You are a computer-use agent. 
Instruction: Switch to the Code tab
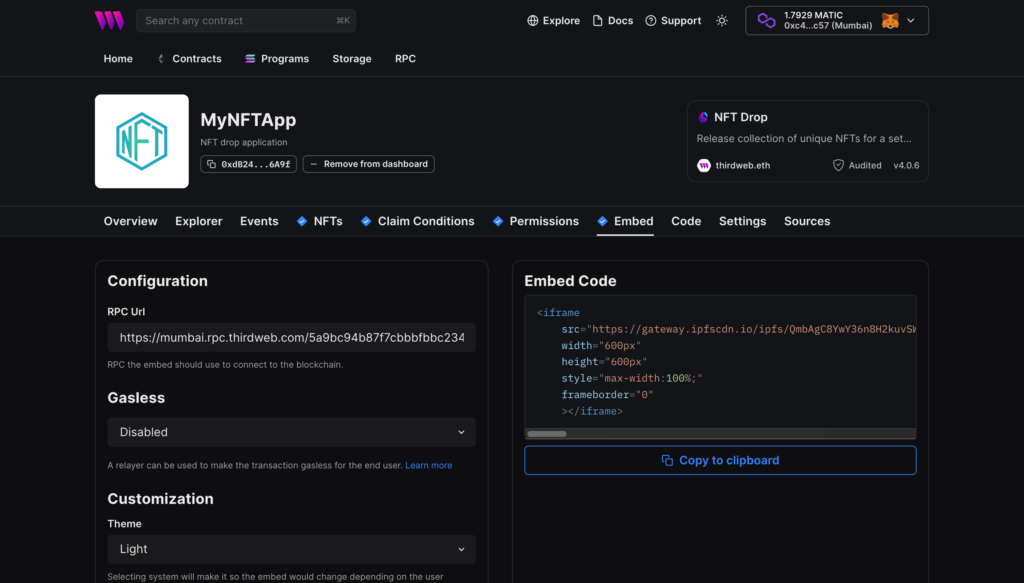coord(686,221)
